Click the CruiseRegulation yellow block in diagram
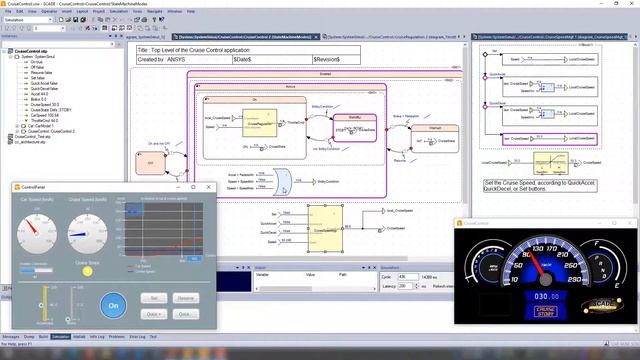Viewport: 640px width, 360px height. tap(260, 123)
